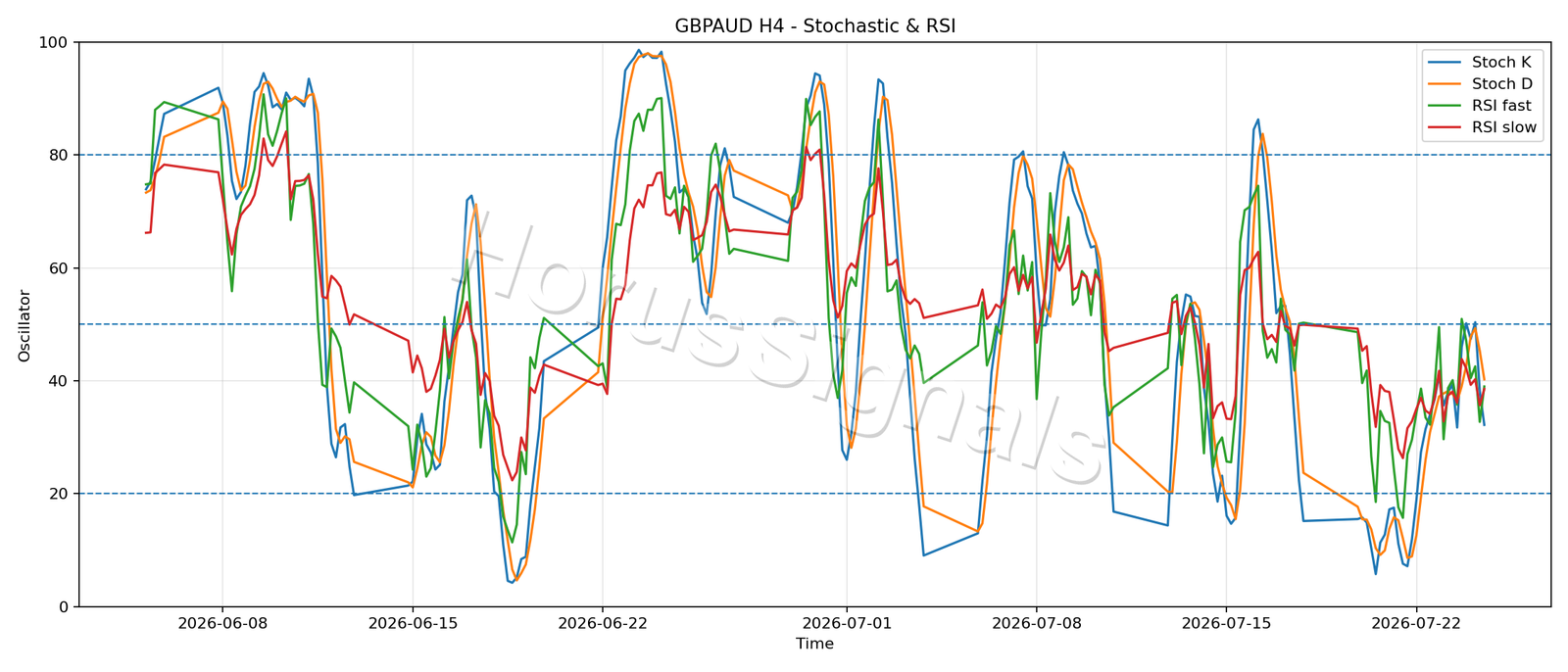This screenshot has height=672, width=1568.
Task: Click the y-axis value 0
Action: [64, 607]
